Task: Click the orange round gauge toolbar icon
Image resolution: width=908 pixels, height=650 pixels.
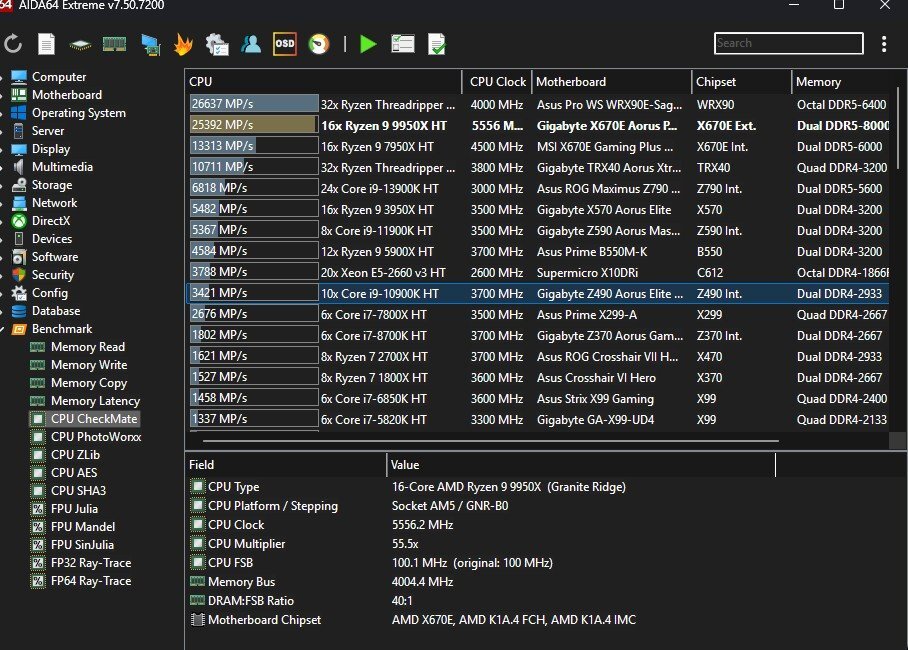Action: pyautogui.click(x=319, y=44)
